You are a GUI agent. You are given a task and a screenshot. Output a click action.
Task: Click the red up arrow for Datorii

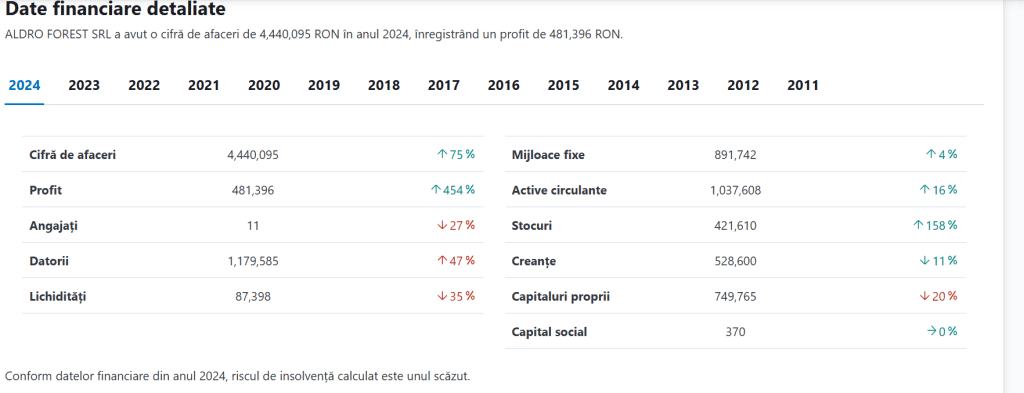point(442,260)
